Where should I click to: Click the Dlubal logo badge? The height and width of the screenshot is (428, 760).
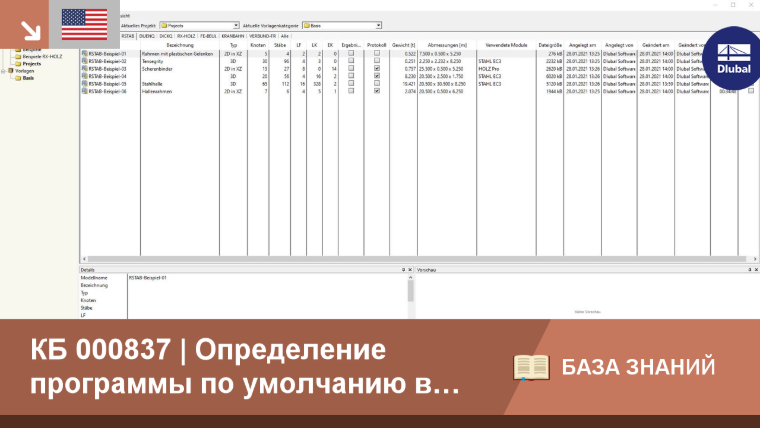[732, 58]
